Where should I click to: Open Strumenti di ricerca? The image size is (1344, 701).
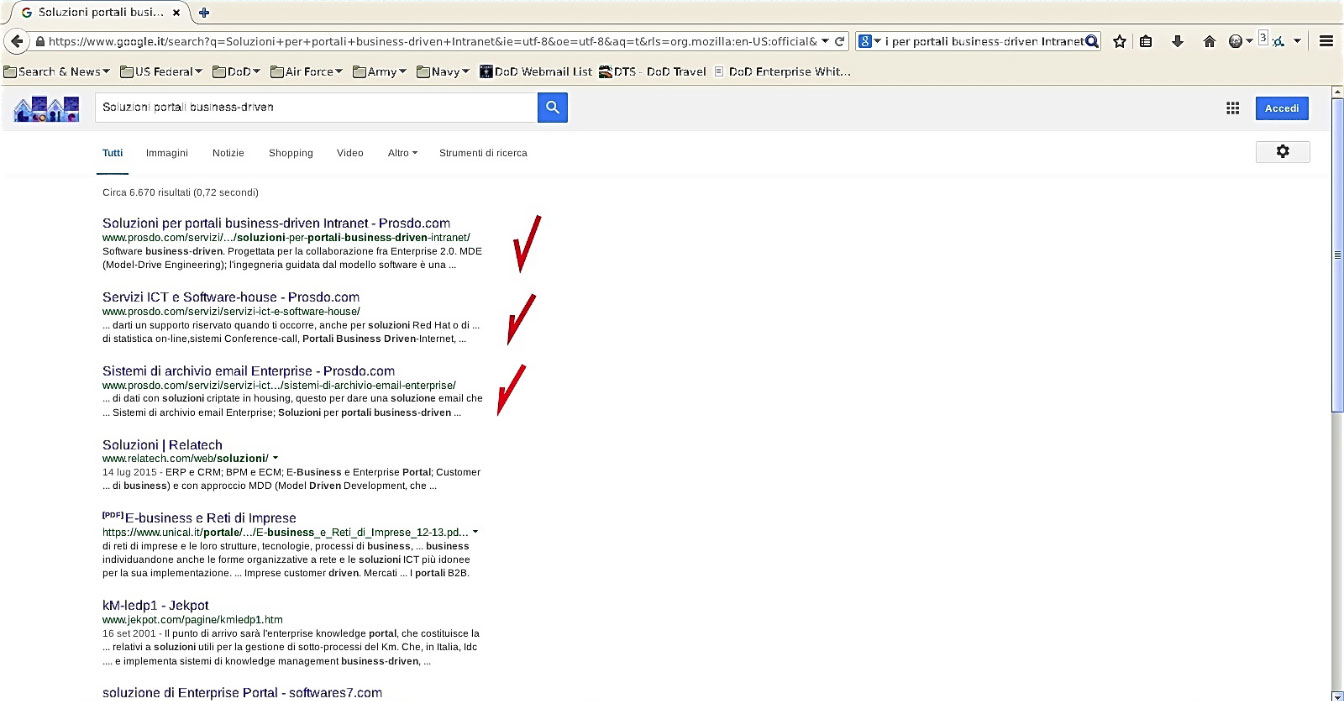483,153
